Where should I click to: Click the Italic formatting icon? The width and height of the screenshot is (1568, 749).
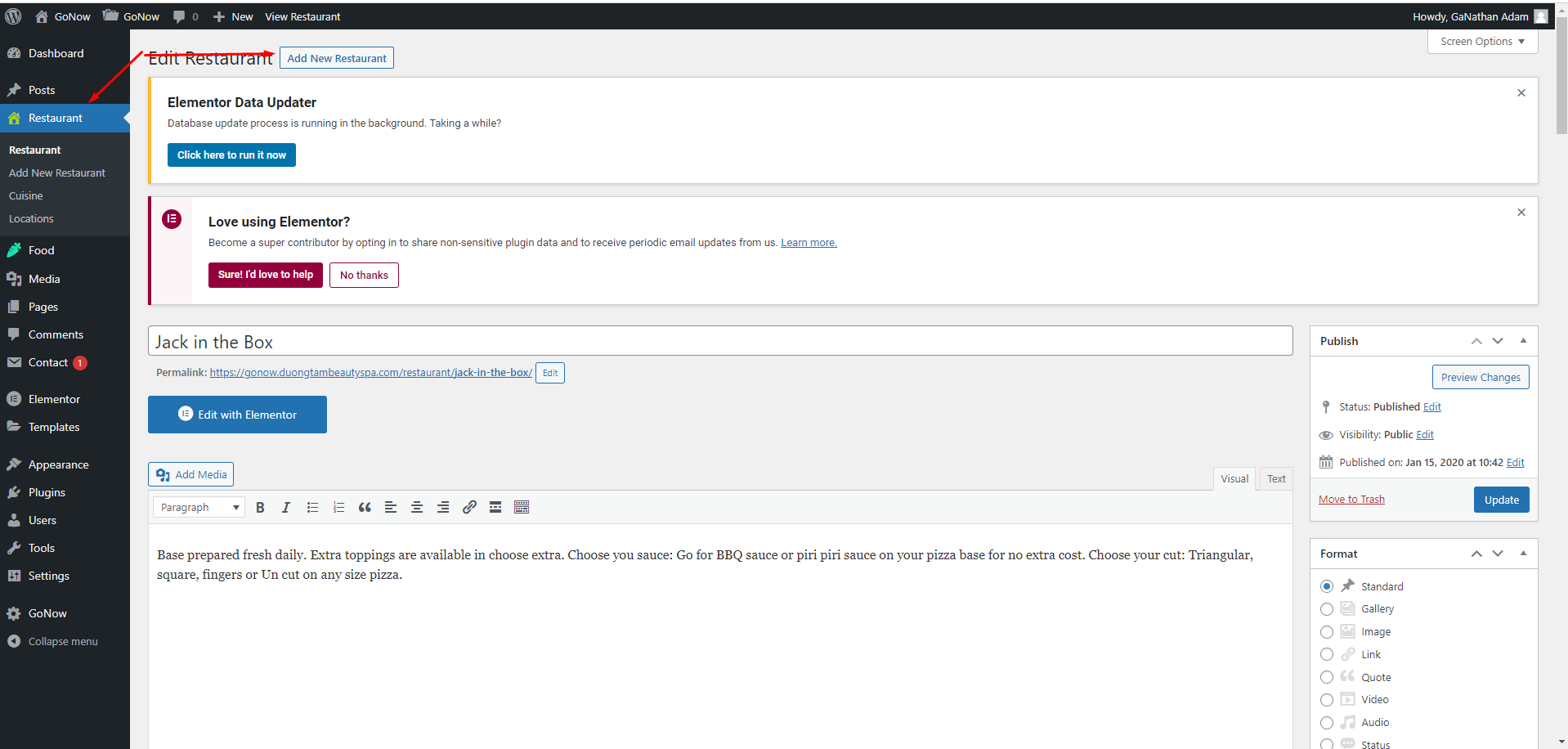286,508
